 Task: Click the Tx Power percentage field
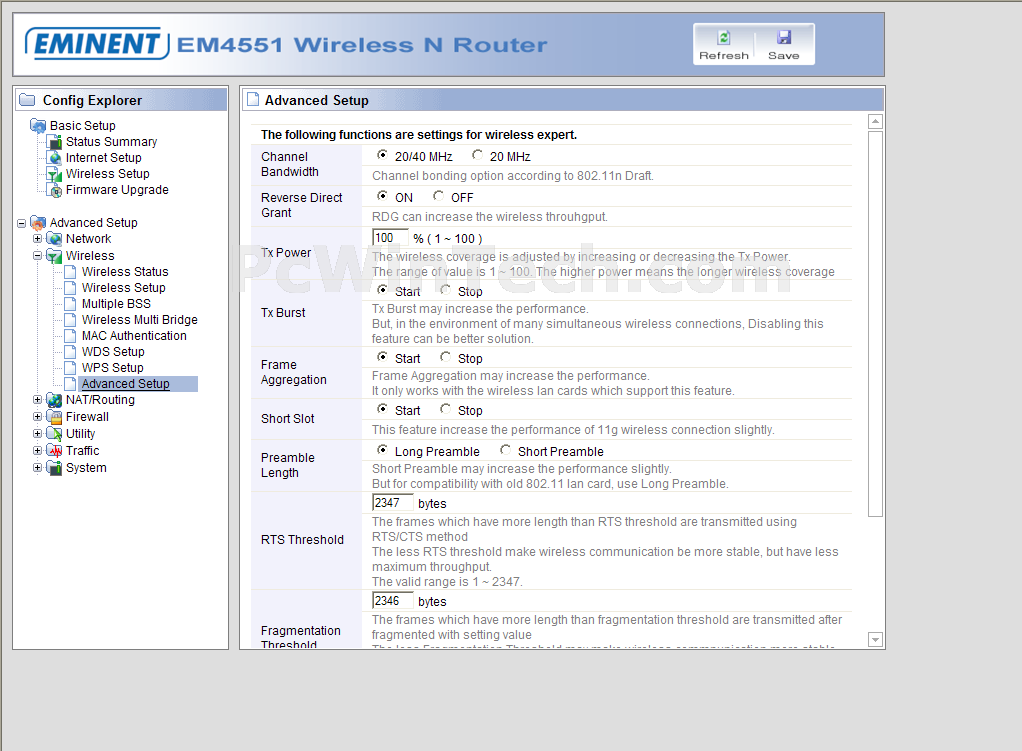point(390,238)
